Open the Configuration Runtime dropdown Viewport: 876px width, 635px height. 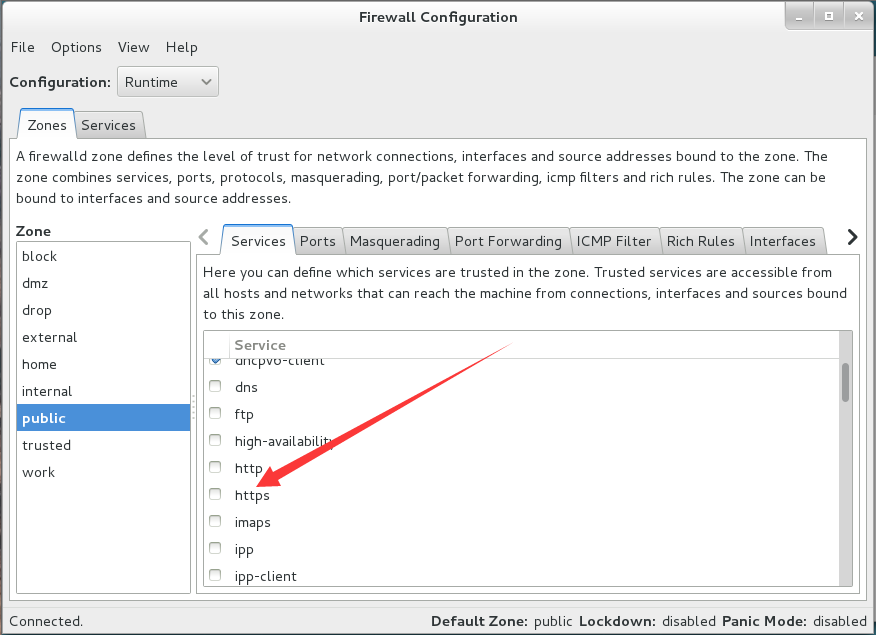click(168, 82)
